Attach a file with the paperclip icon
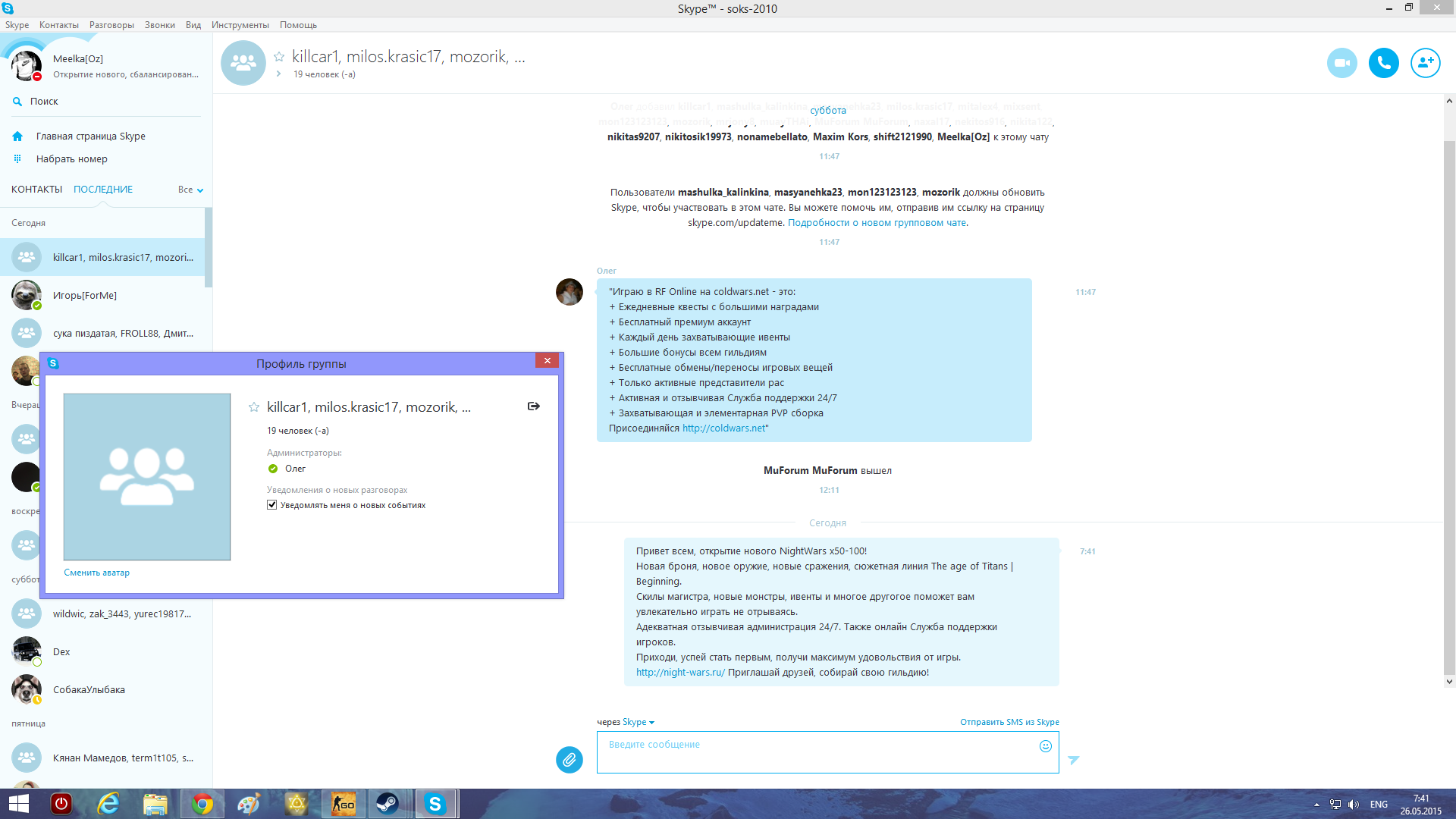Image resolution: width=1456 pixels, height=819 pixels. [569, 759]
